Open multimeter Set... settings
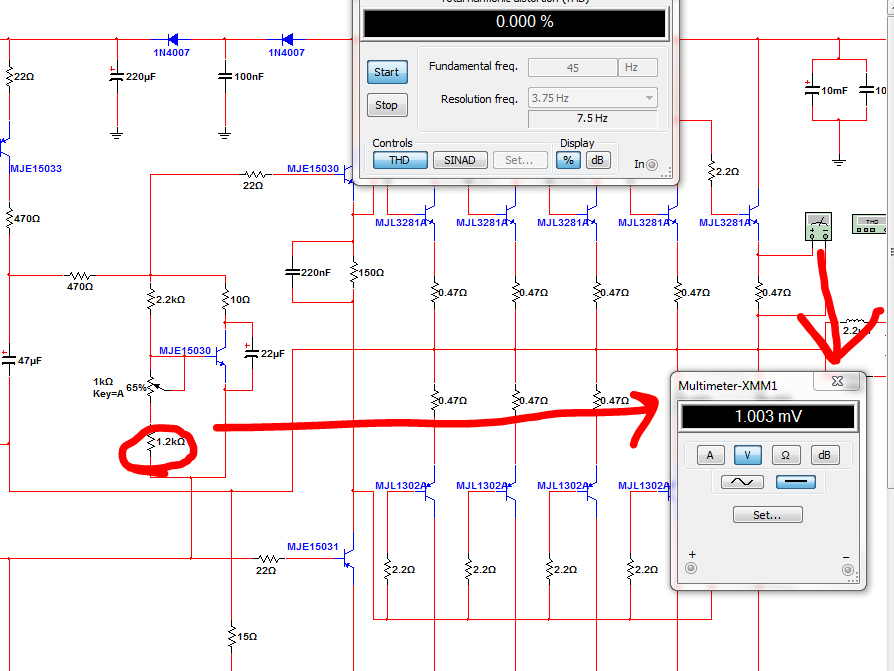 click(767, 515)
